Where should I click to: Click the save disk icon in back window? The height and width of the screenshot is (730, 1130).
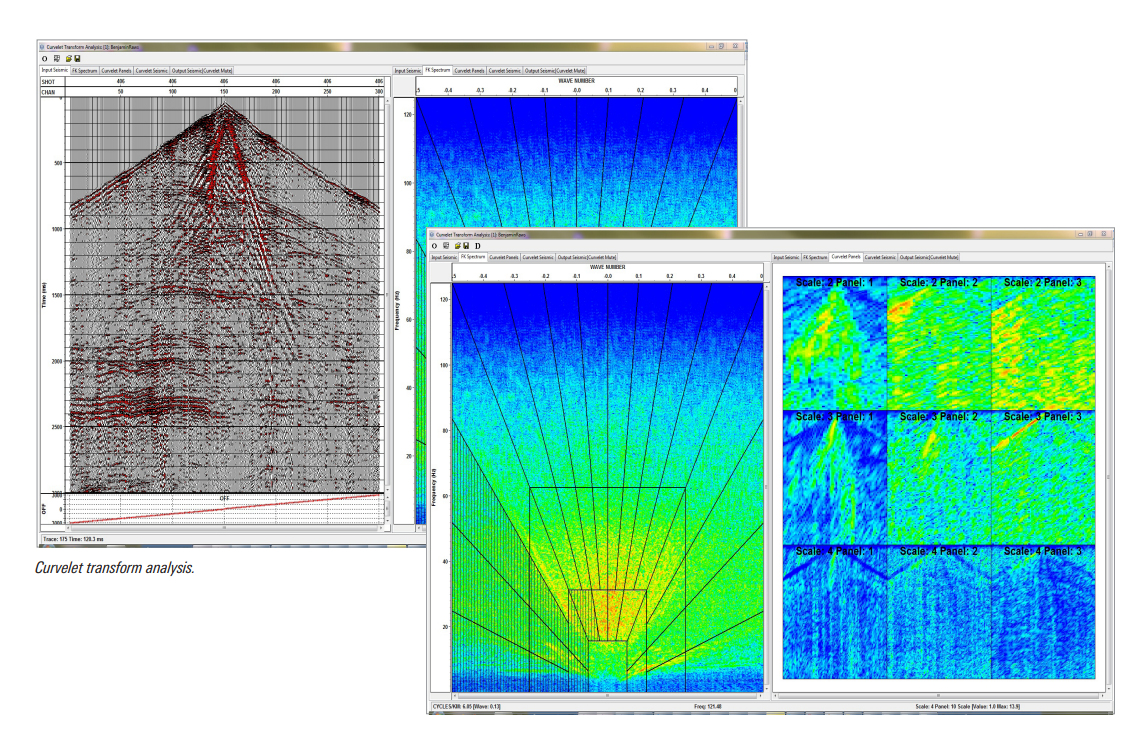click(77, 58)
